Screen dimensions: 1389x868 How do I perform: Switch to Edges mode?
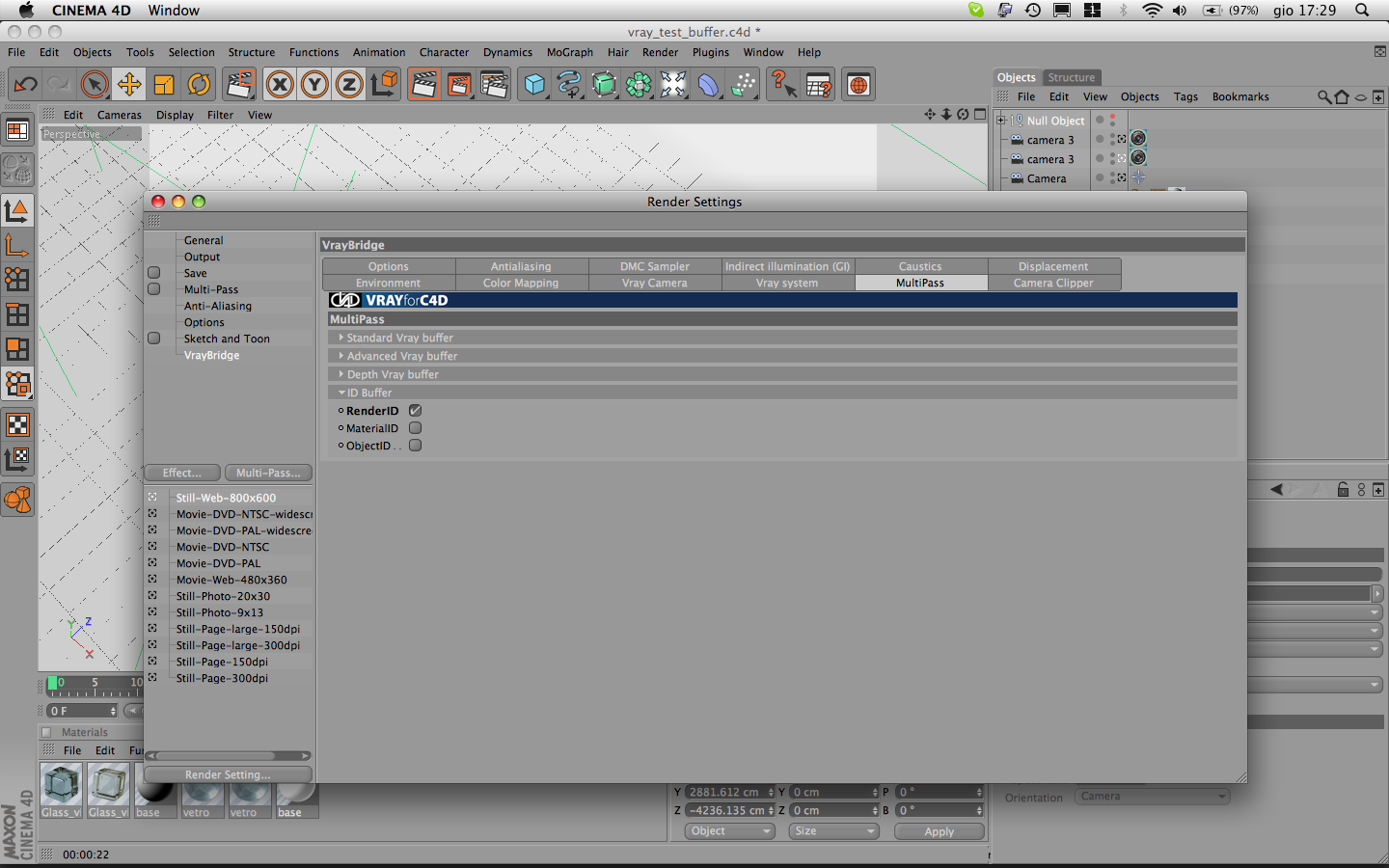[17, 314]
